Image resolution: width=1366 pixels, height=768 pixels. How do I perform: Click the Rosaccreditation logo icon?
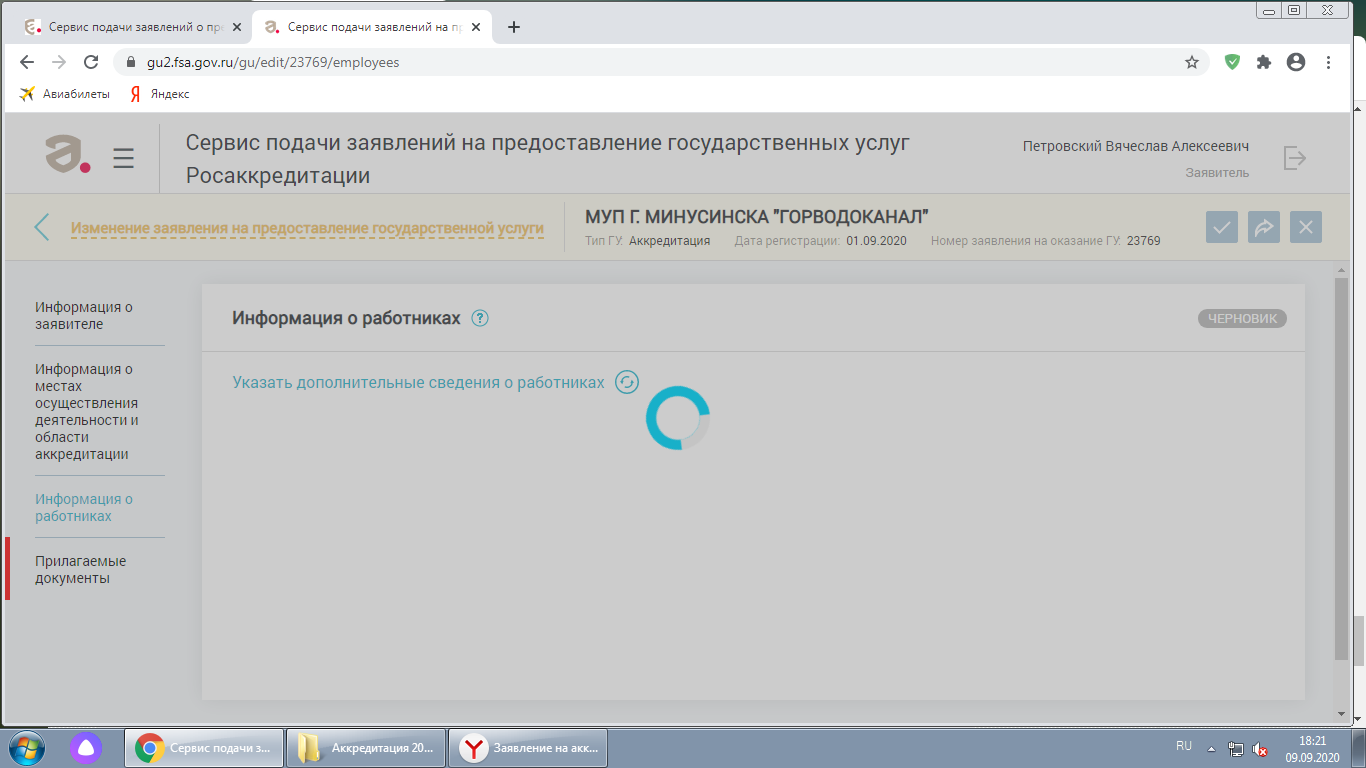coord(68,155)
